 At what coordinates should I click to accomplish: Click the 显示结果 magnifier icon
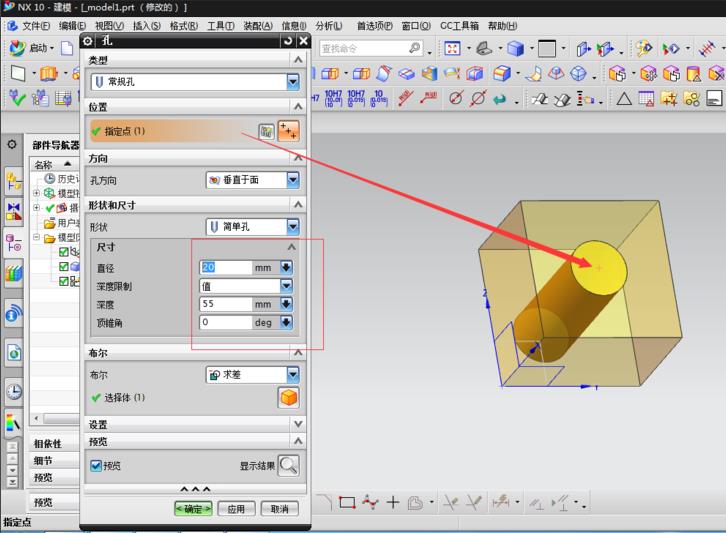(288, 465)
